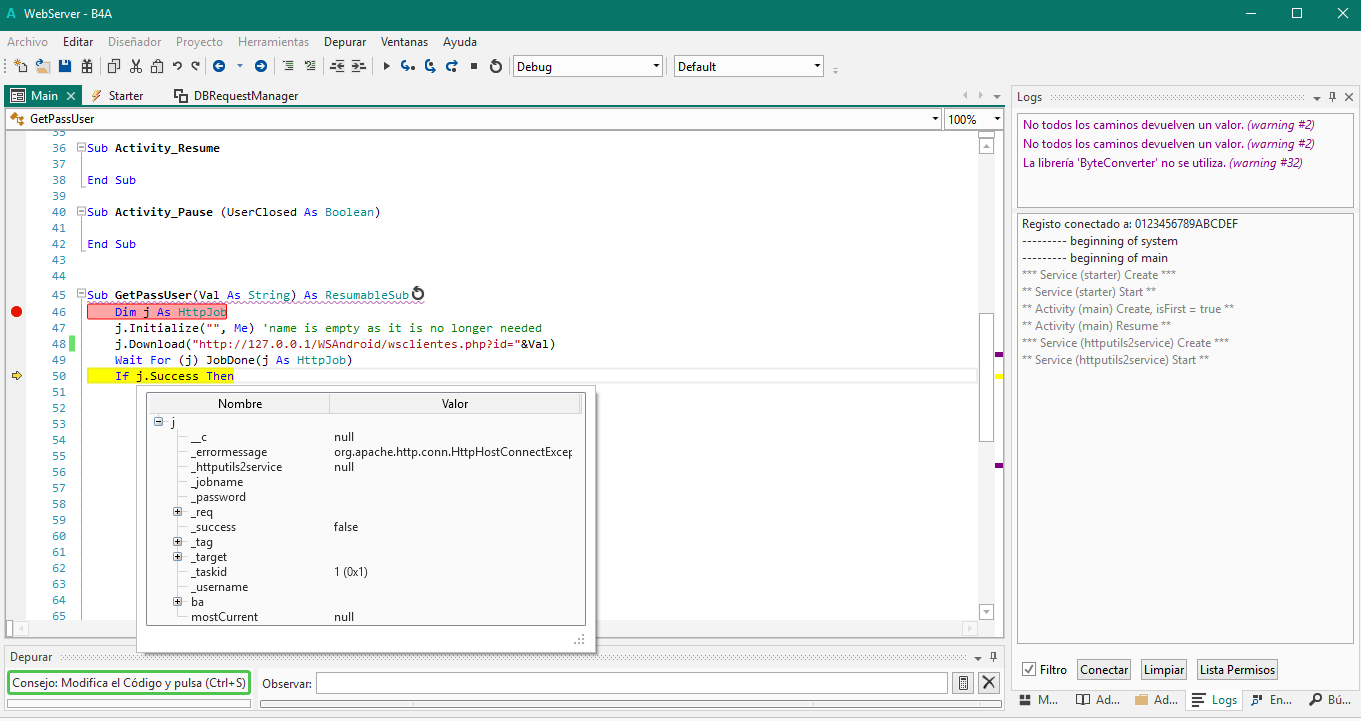Collapse Sub GetPassUser code fold

pos(81,295)
